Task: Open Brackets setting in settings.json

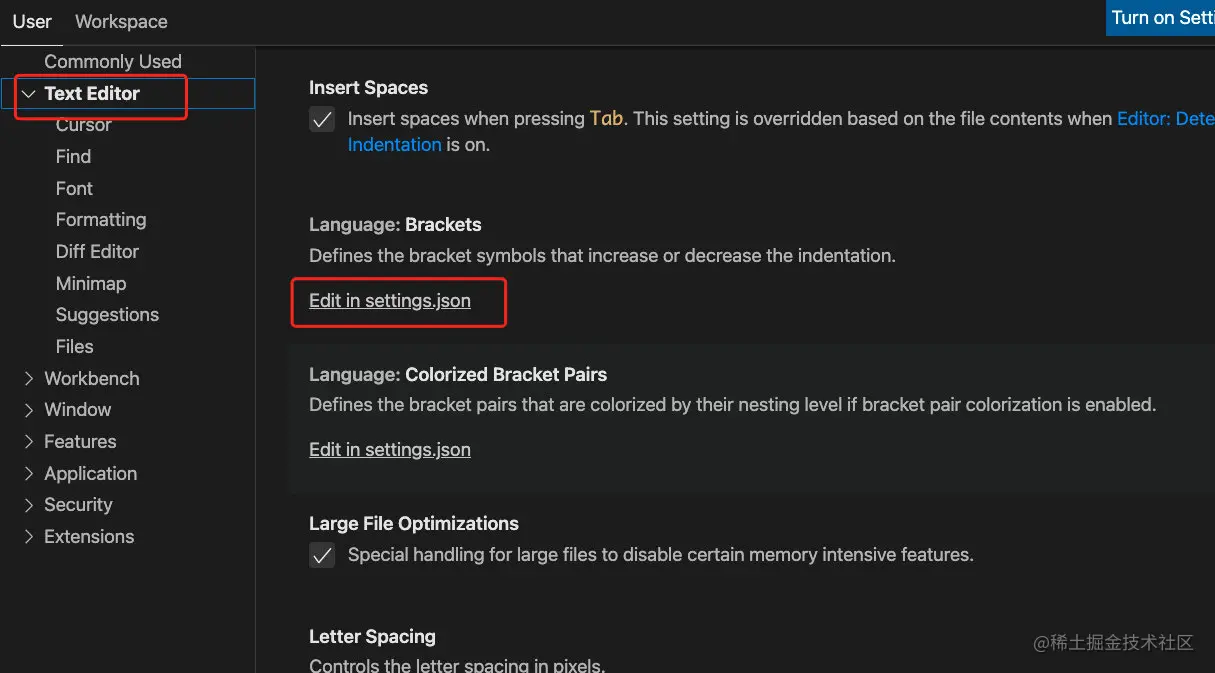Action: [390, 301]
